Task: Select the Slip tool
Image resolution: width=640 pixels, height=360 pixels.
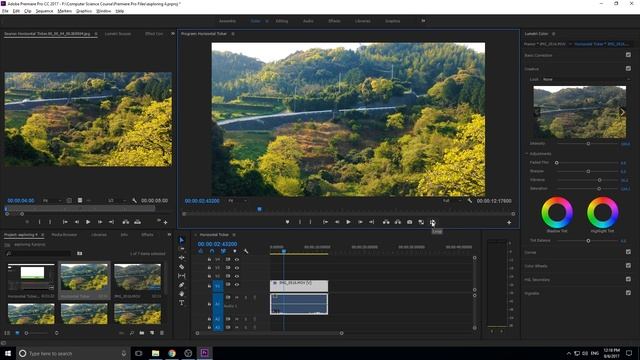Action: (x=182, y=276)
